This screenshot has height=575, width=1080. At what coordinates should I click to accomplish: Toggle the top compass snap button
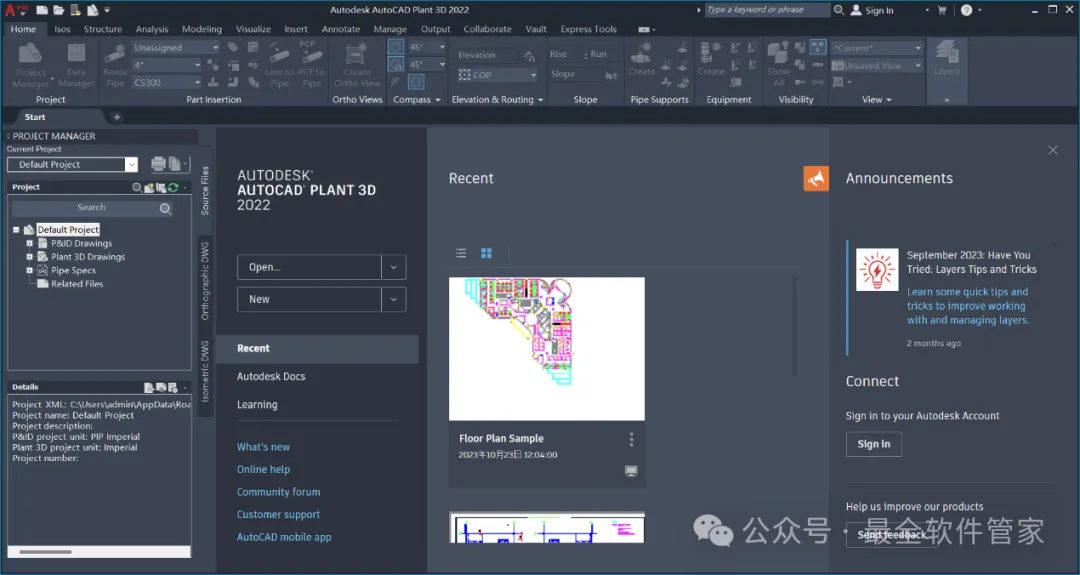click(396, 47)
